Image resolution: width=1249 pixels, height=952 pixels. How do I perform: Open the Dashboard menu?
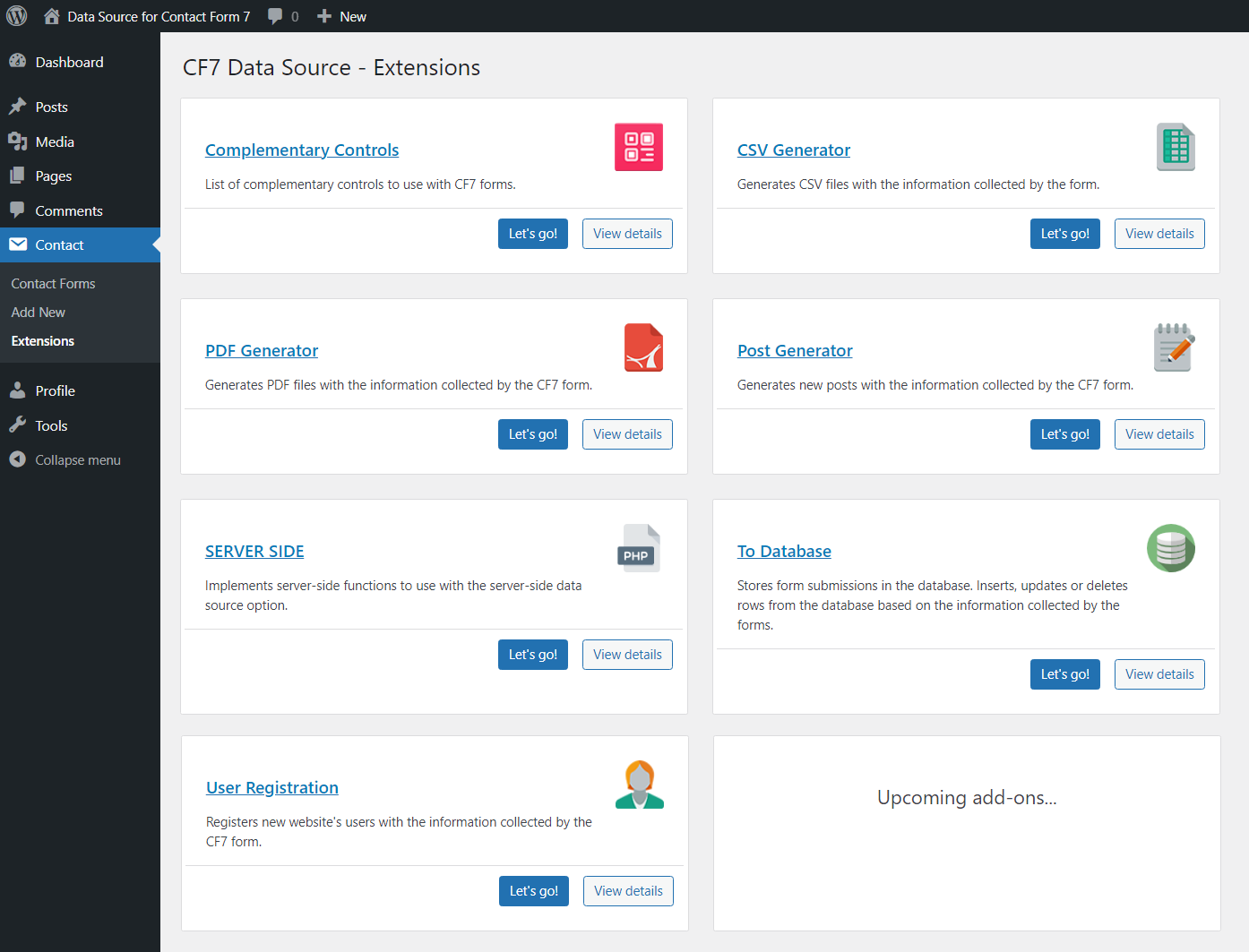tap(80, 62)
